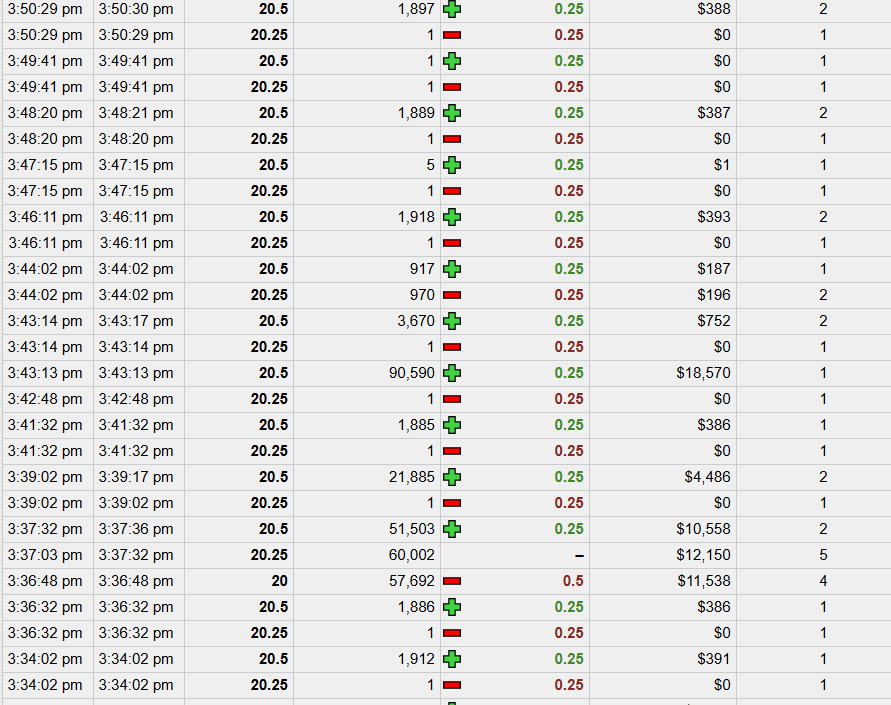Click the 3:39:17 pm end time
The height and width of the screenshot is (705, 891).
pos(136,477)
